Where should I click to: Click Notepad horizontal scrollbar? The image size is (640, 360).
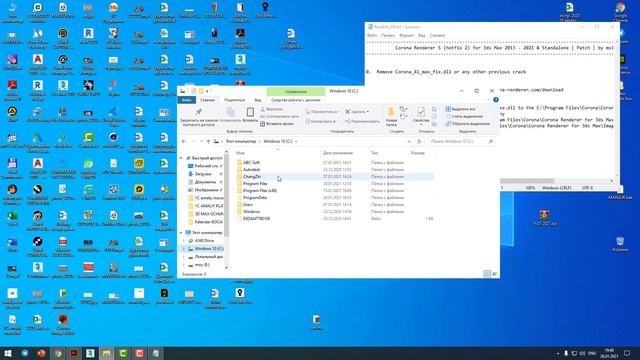click(x=527, y=181)
